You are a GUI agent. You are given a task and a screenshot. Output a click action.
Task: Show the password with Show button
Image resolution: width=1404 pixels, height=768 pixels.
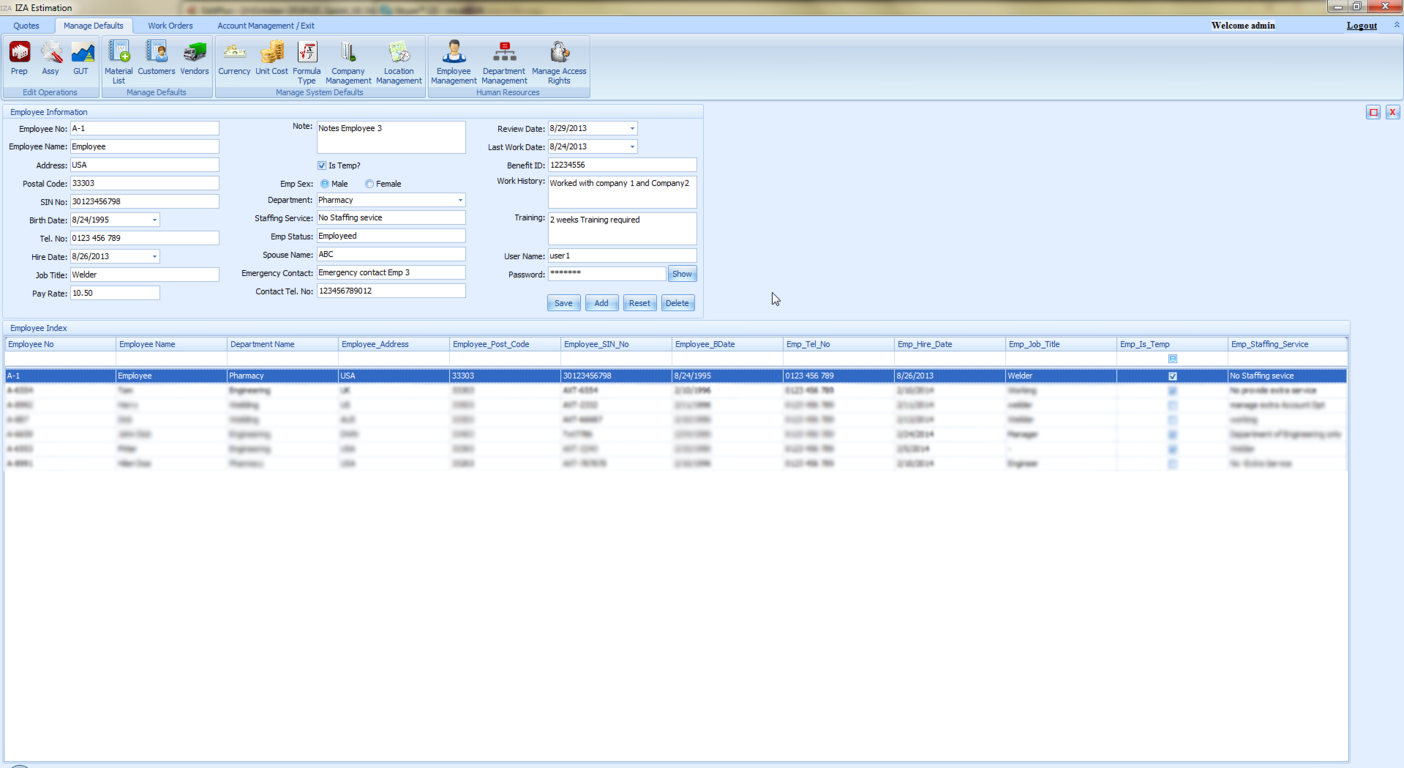pos(681,274)
